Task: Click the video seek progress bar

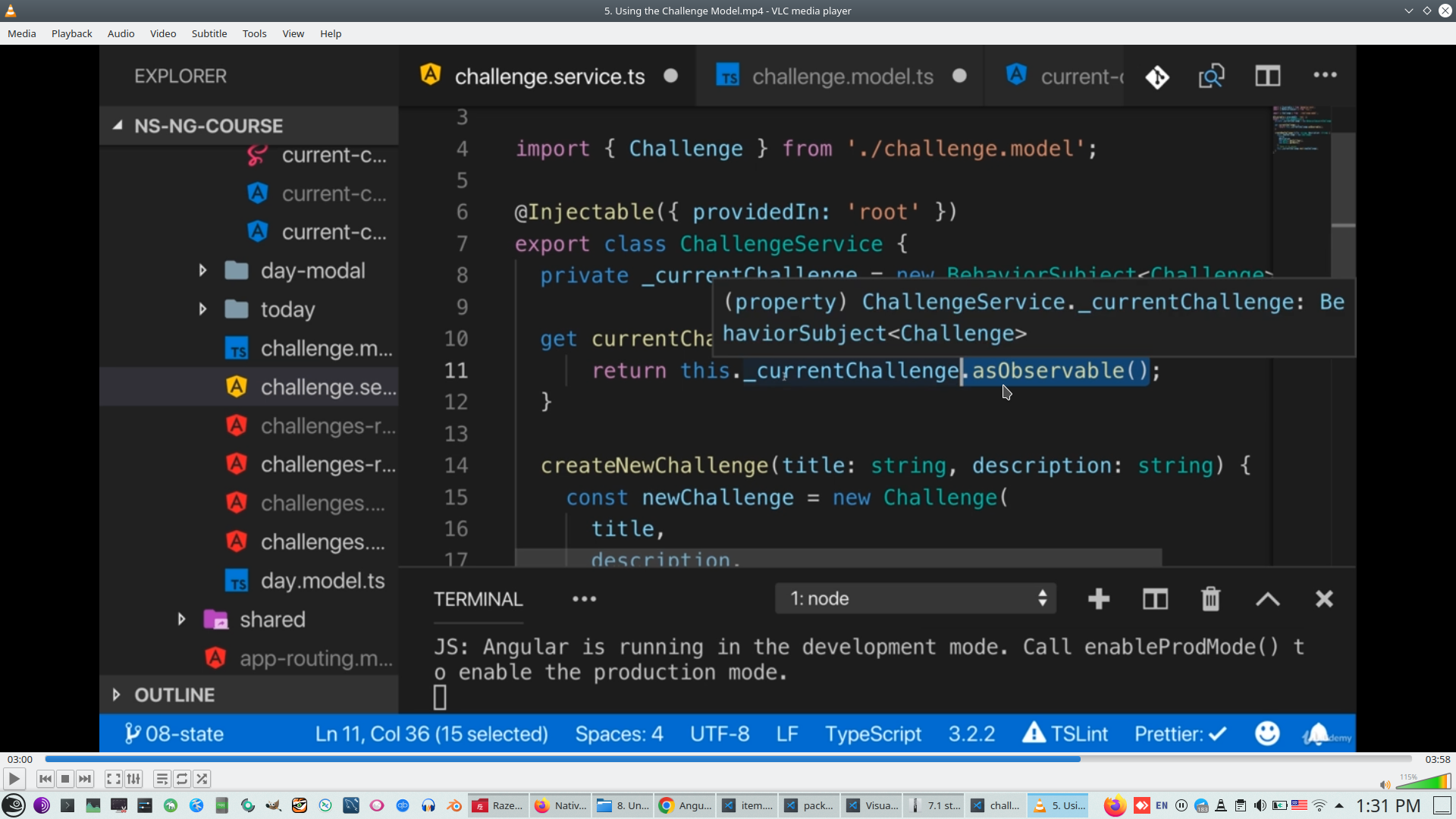Action: (728, 759)
